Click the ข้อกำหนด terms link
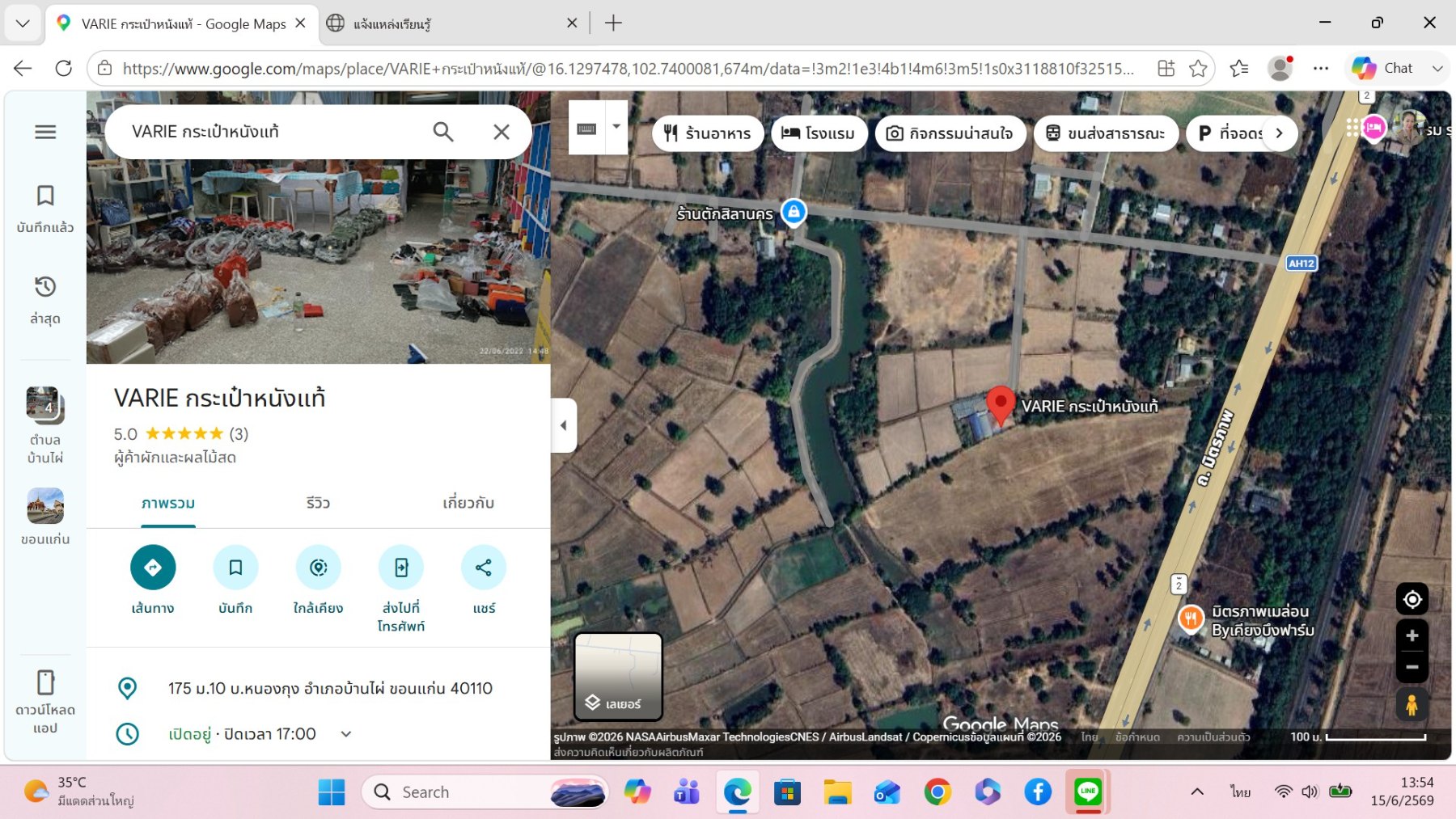Viewport: 1456px width, 819px height. point(1137,737)
